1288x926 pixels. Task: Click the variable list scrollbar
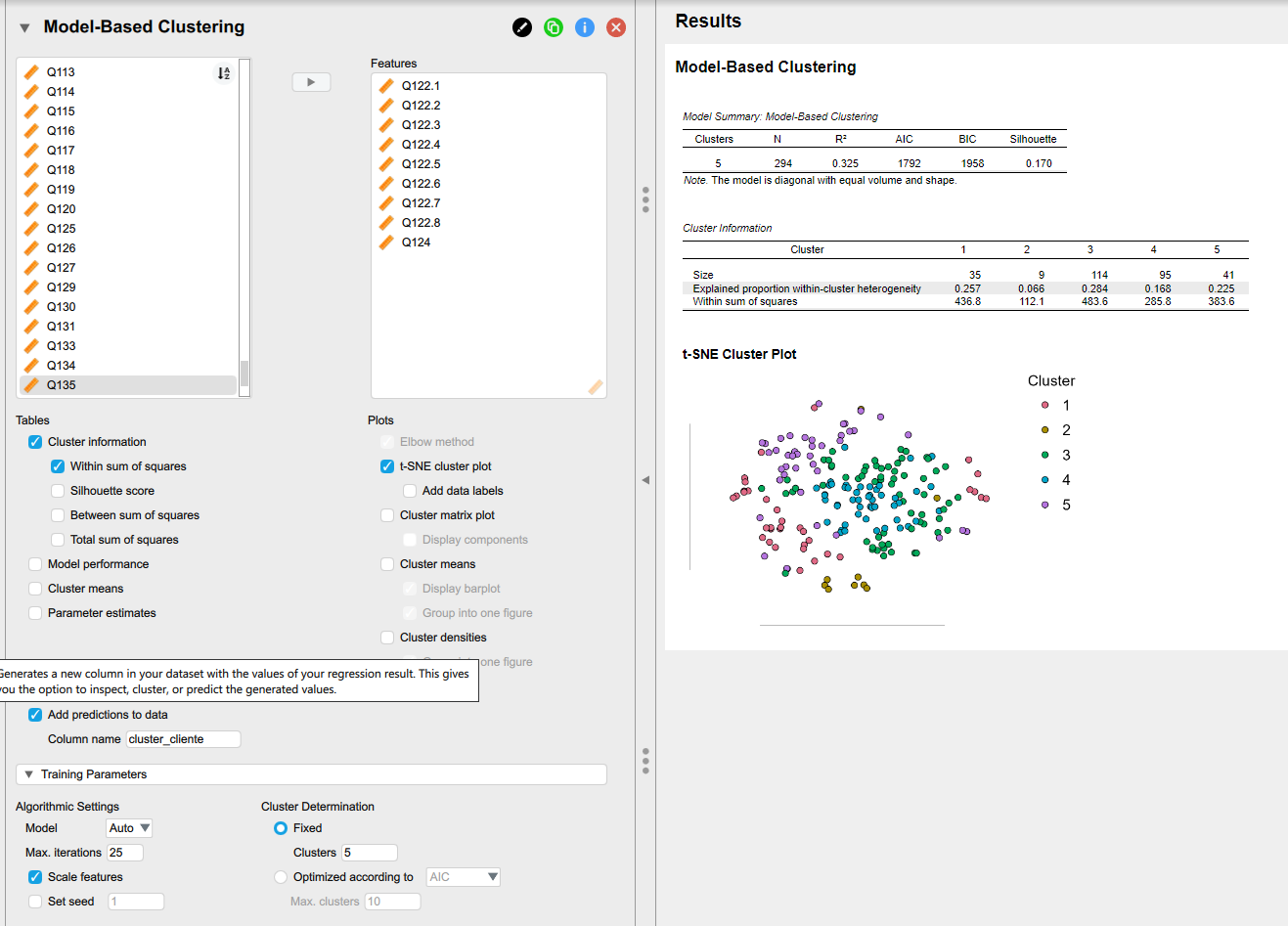244,372
